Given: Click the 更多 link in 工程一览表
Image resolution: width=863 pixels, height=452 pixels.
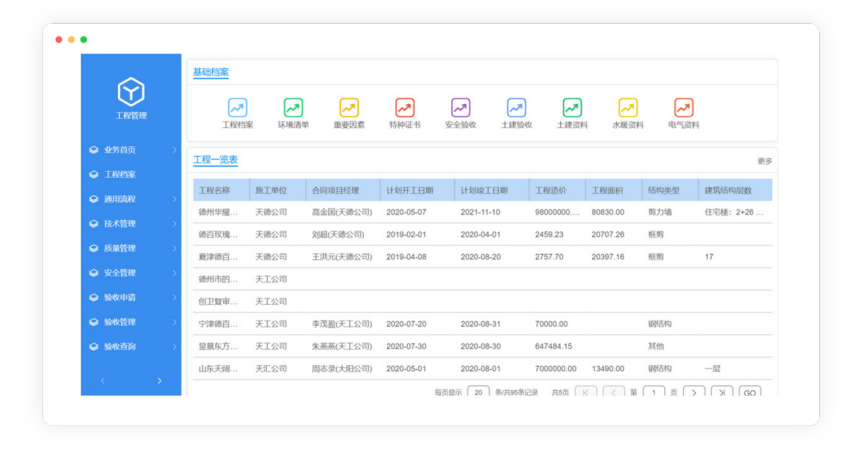Looking at the screenshot, I should 765,161.
